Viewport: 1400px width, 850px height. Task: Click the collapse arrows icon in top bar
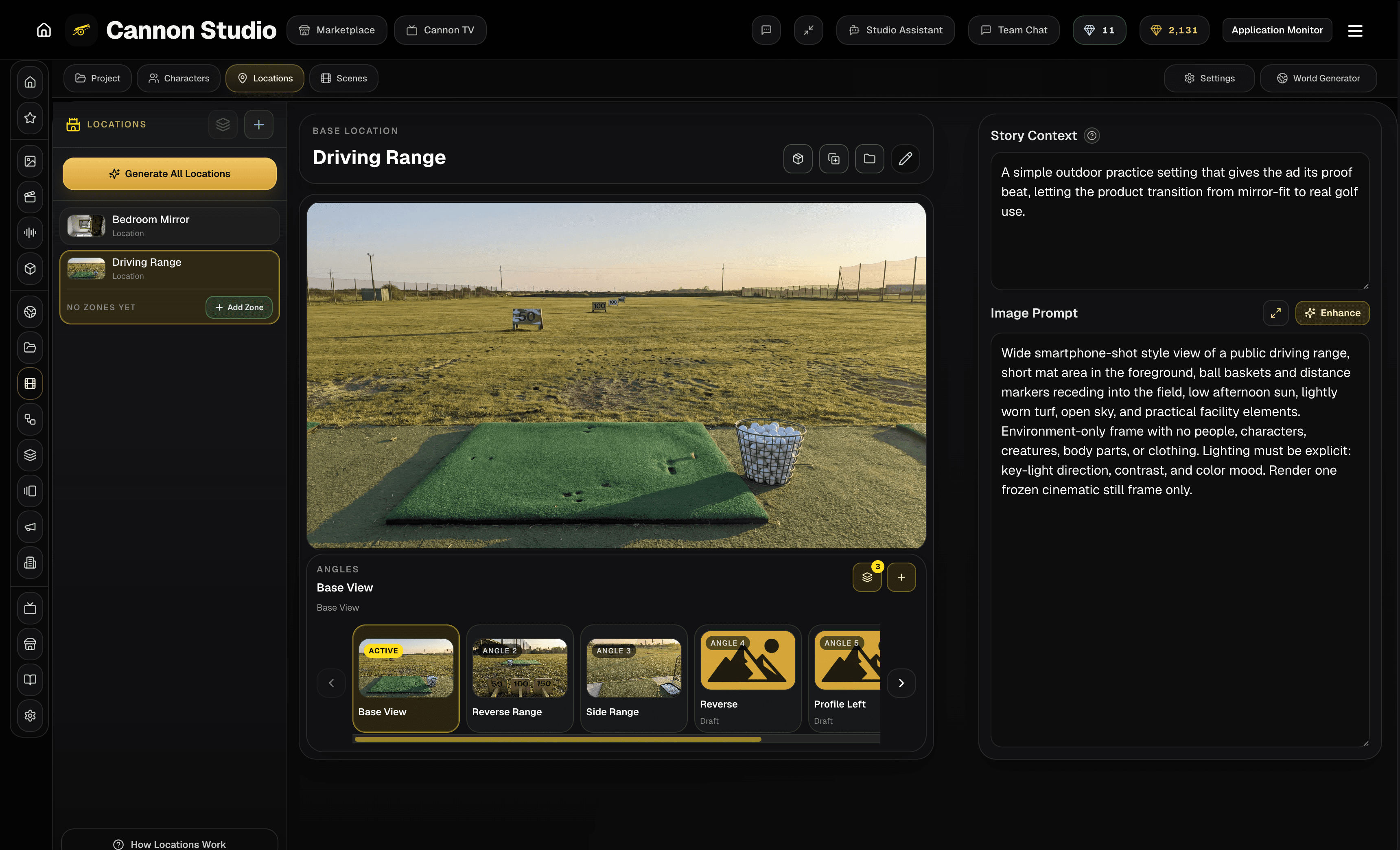coord(809,30)
